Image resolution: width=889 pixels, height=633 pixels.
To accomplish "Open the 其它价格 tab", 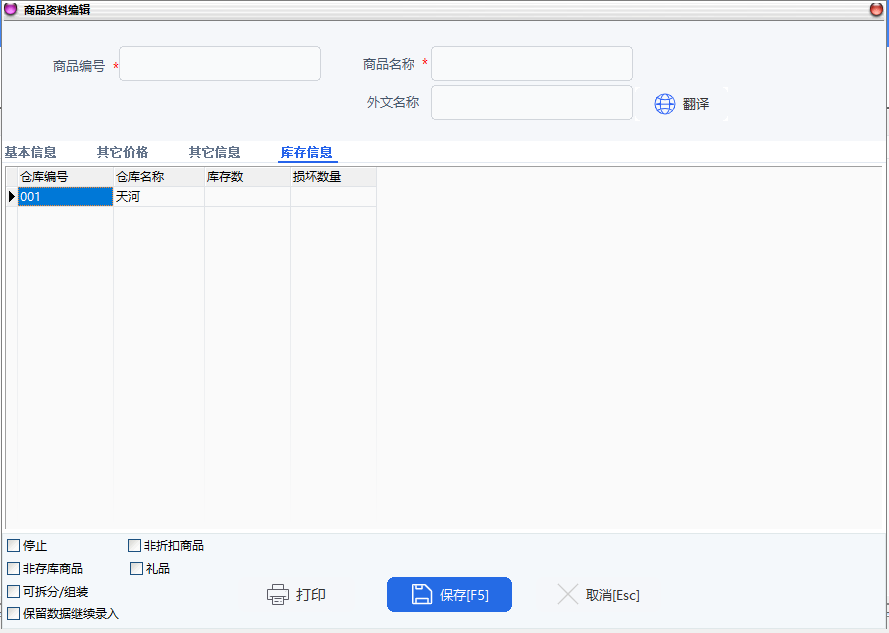I will (122, 153).
